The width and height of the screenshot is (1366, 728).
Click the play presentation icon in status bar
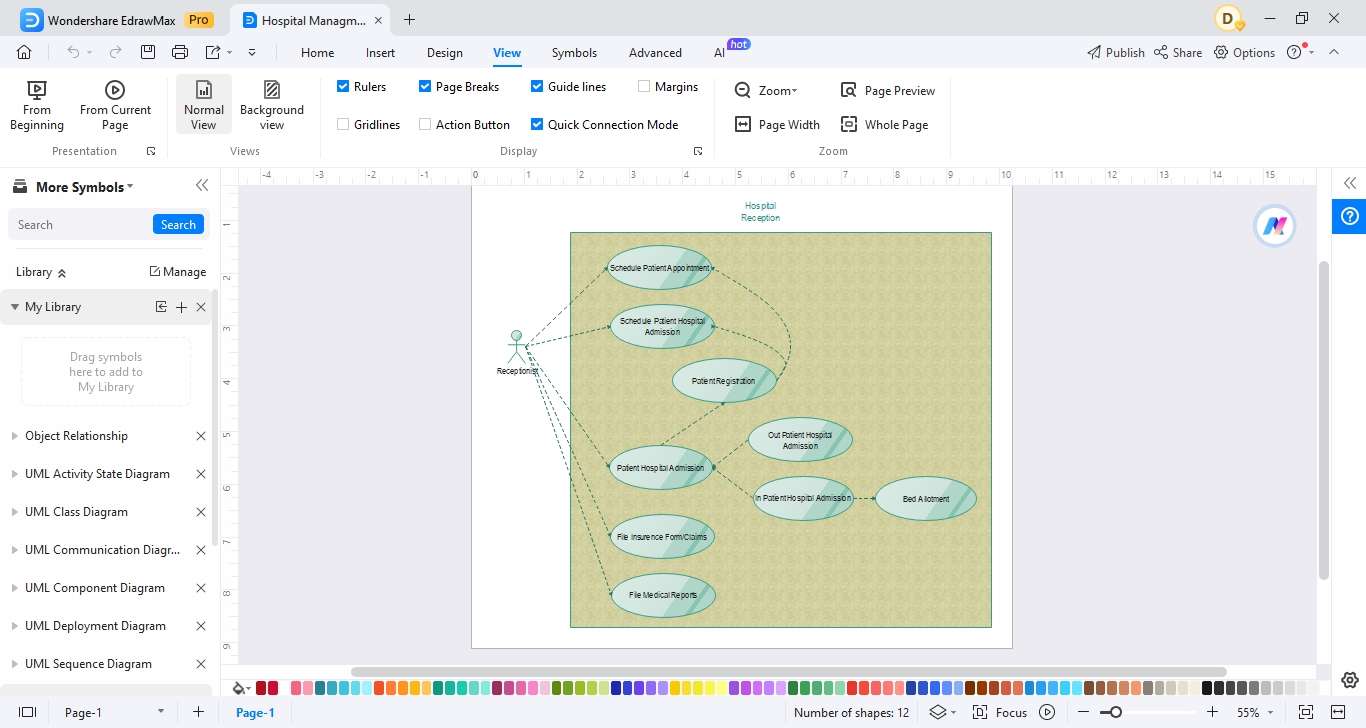1047,712
